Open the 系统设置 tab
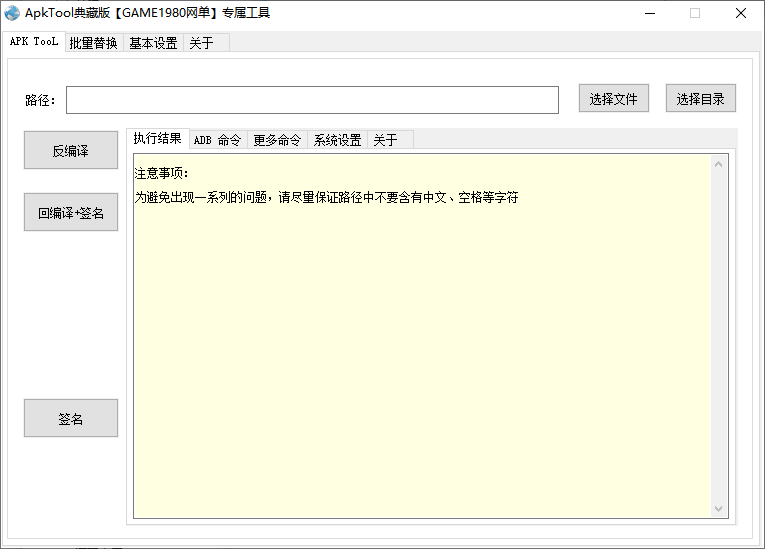765x549 pixels. point(337,140)
